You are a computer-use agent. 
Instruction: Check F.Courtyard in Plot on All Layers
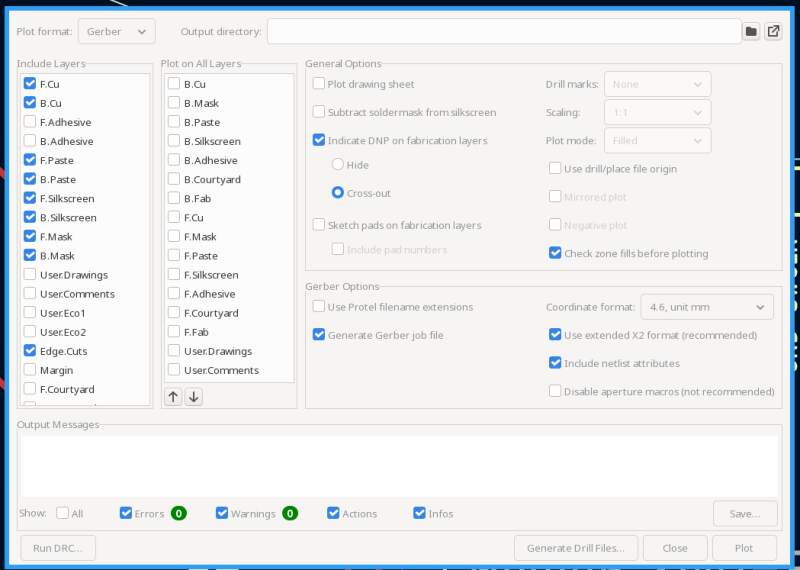point(174,313)
